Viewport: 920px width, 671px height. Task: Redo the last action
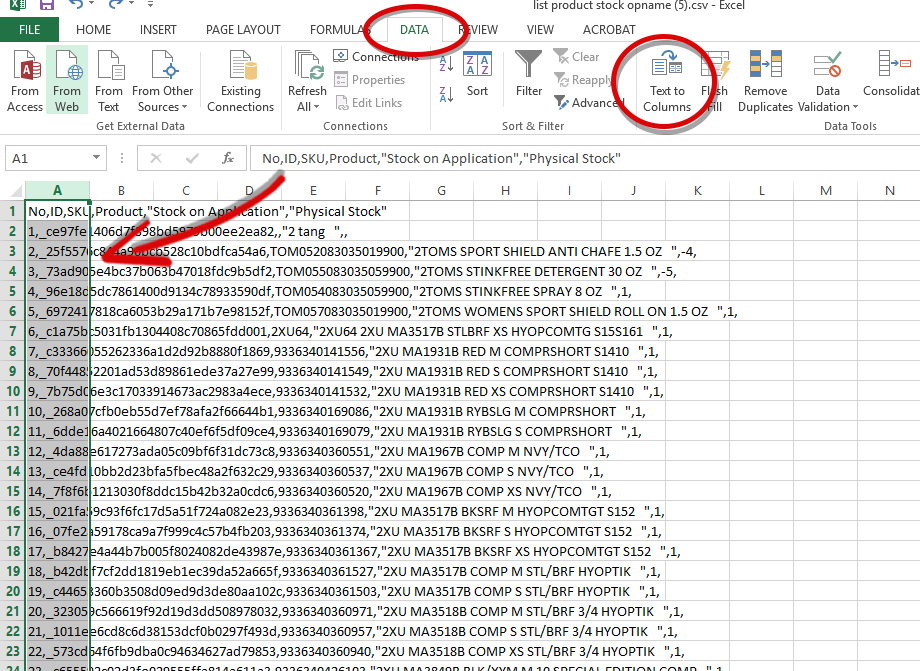tap(115, 5)
